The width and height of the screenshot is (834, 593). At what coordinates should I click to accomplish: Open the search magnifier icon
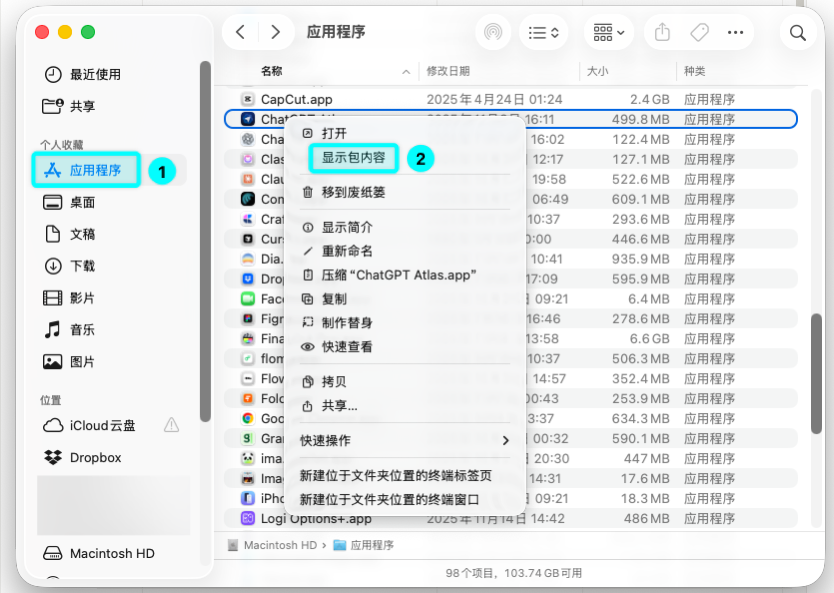click(797, 32)
